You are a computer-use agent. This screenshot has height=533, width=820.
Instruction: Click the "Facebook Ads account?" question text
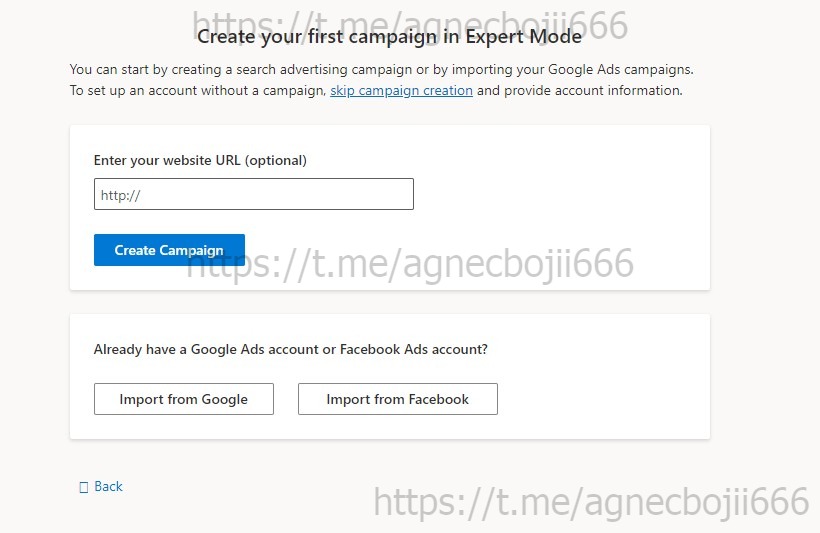point(414,350)
